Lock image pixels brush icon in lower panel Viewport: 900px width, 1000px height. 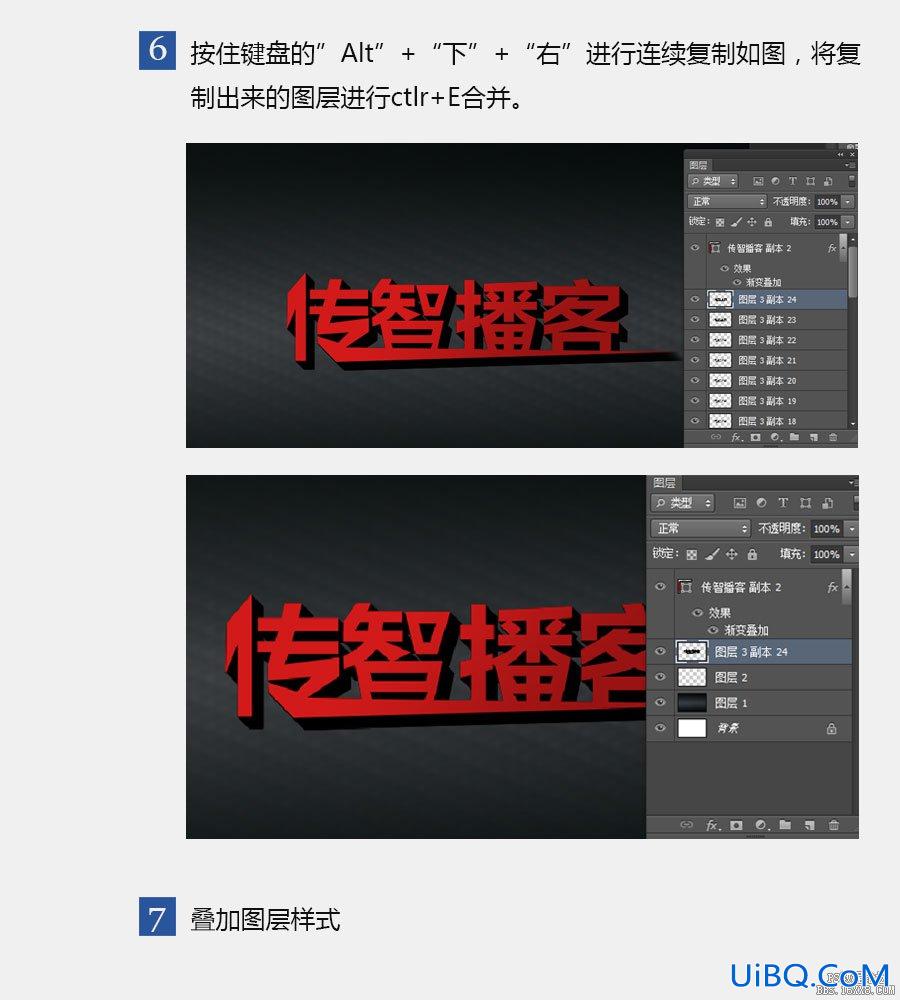712,554
